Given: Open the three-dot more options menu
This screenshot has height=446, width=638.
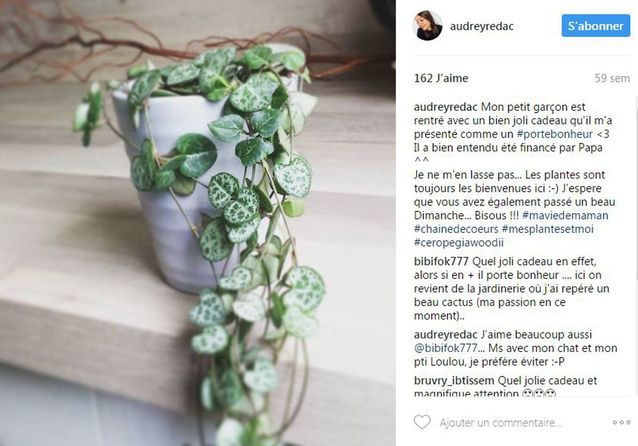Looking at the screenshot, I should tap(621, 423).
